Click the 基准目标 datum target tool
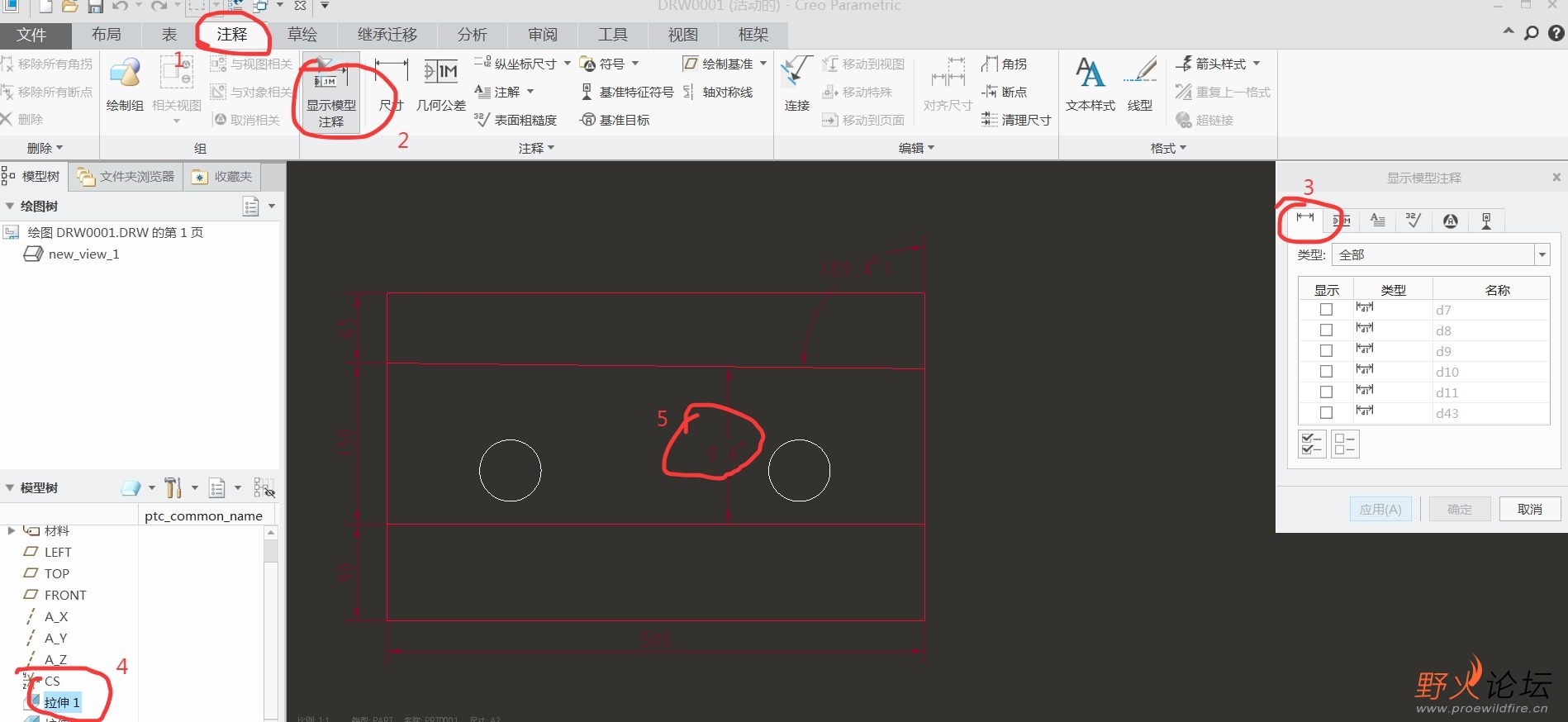 [x=615, y=120]
